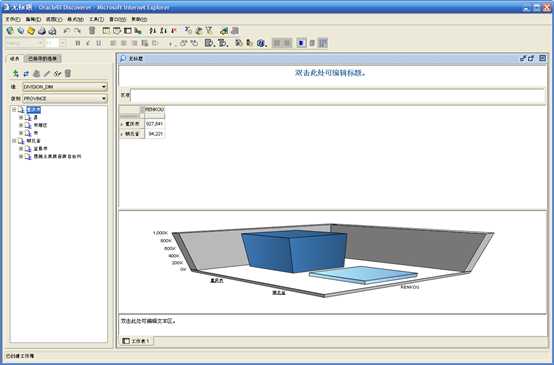Click the blue swap arrows icon in left panel
Screen dimensions: 554x365
click(x=26, y=73)
